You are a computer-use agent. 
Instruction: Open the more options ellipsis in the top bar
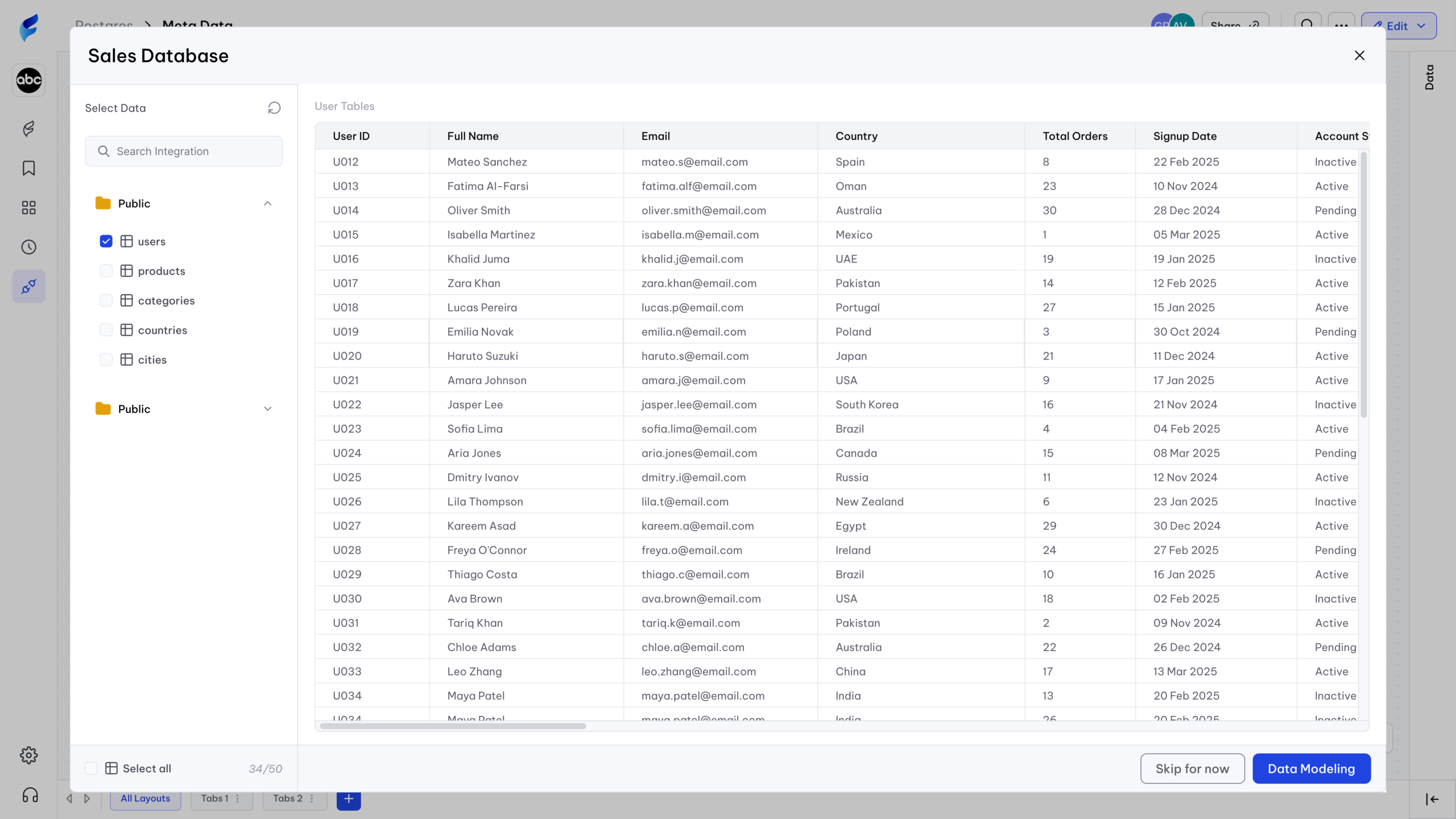[1342, 26]
